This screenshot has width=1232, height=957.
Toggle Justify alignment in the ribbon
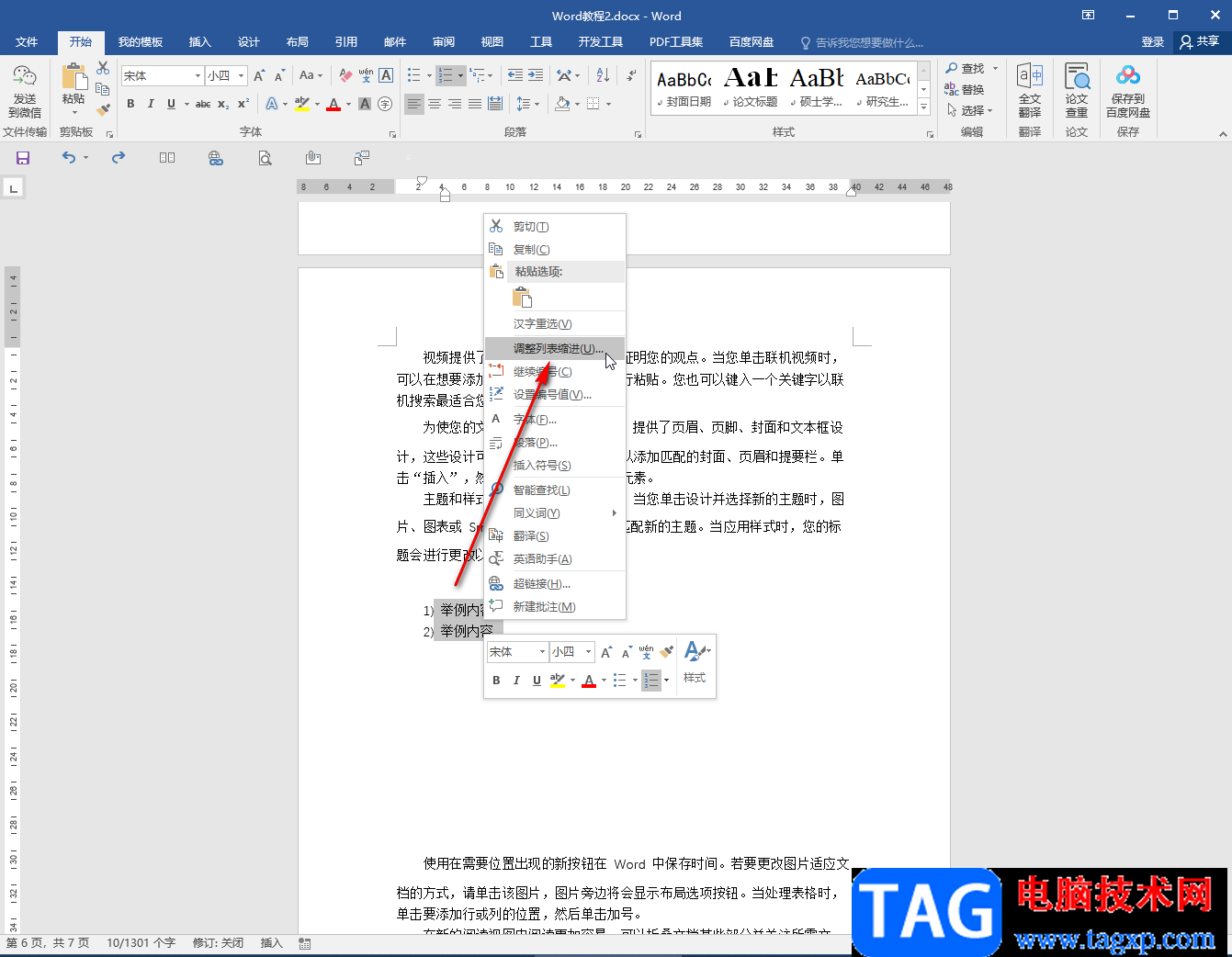point(475,104)
